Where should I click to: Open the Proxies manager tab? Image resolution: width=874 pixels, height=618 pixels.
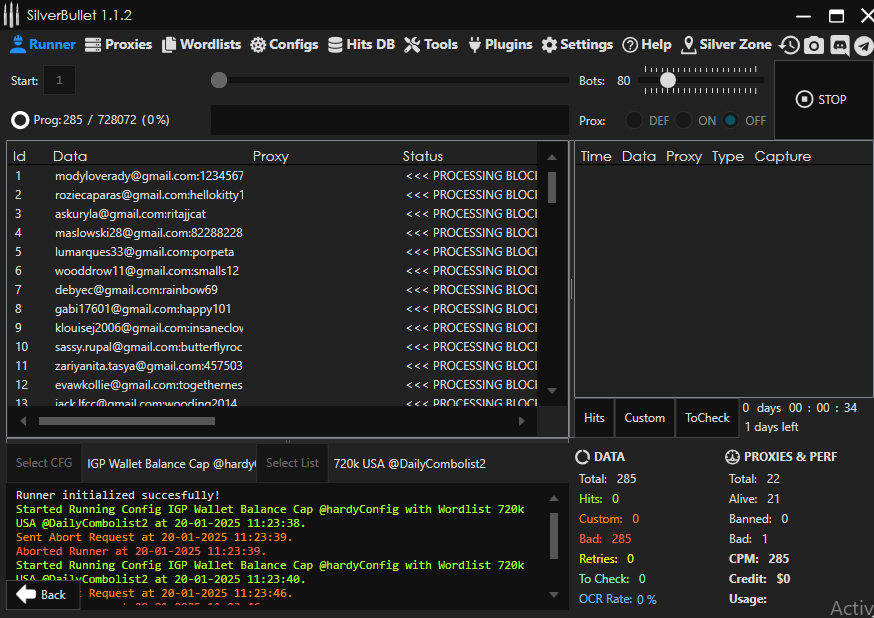tap(119, 45)
